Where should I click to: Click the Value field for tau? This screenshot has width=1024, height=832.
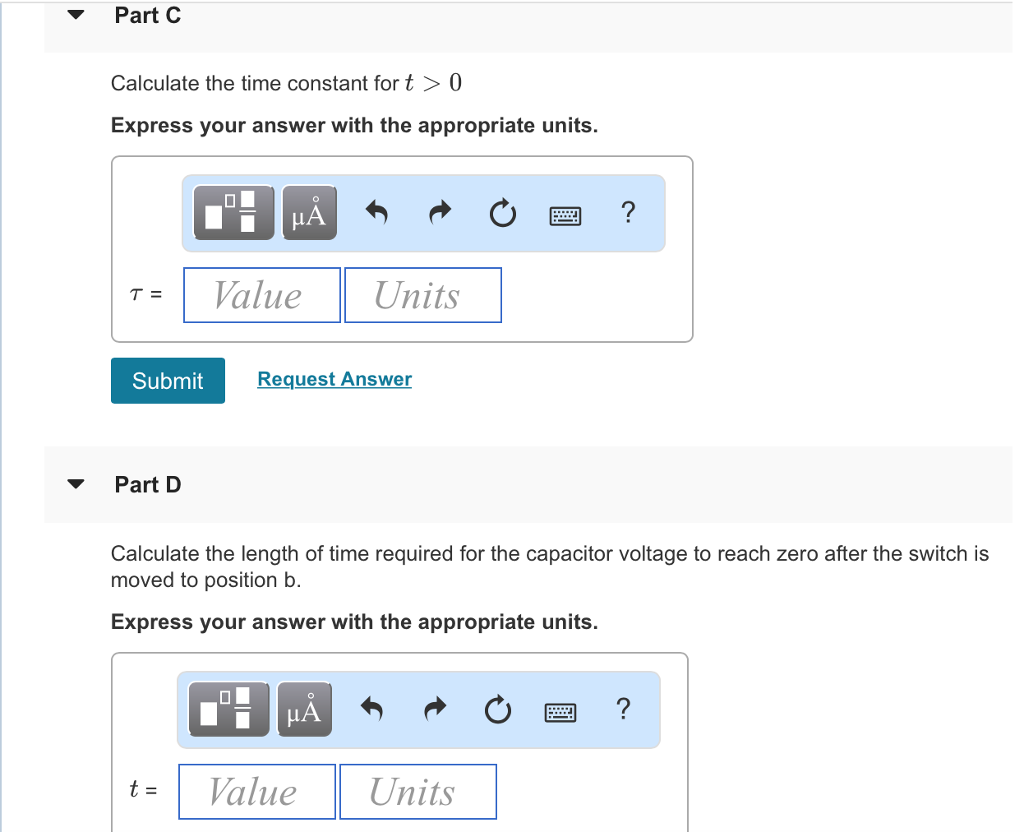261,294
